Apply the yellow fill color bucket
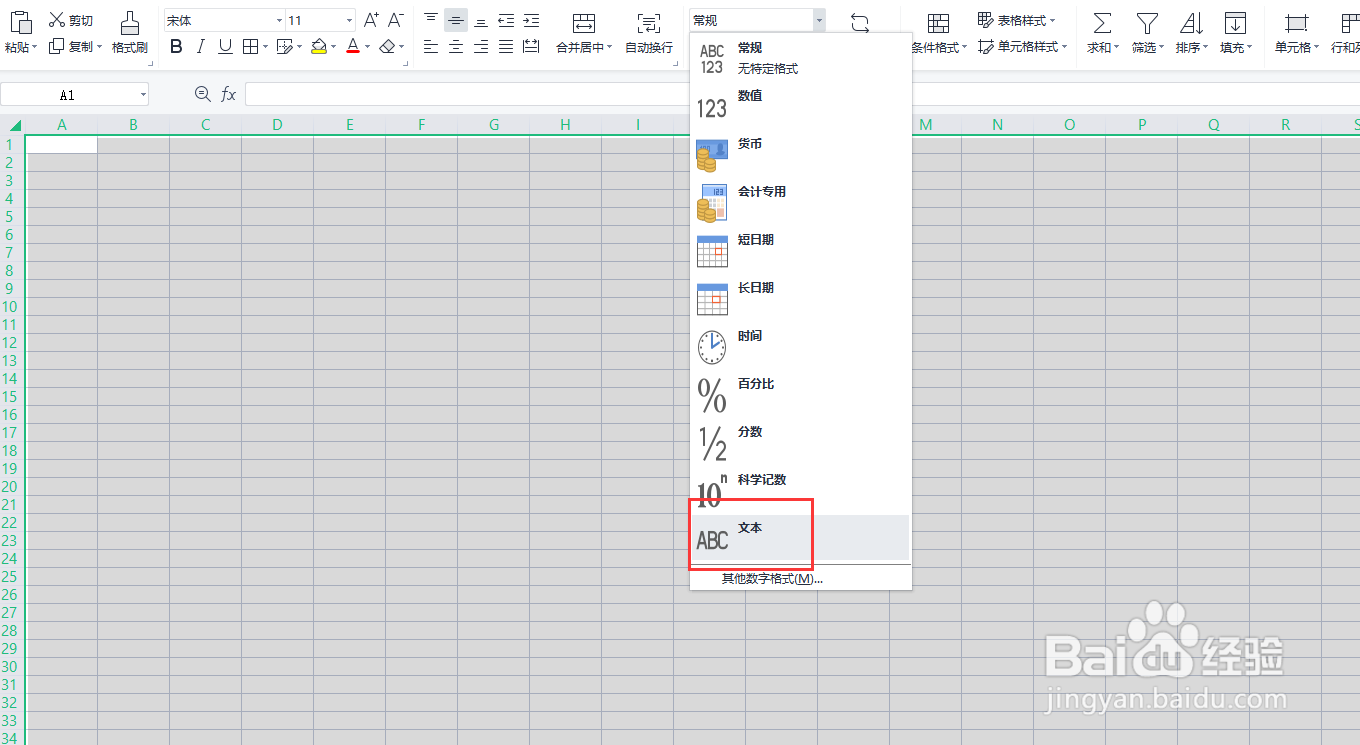This screenshot has height=745, width=1360. tap(318, 46)
